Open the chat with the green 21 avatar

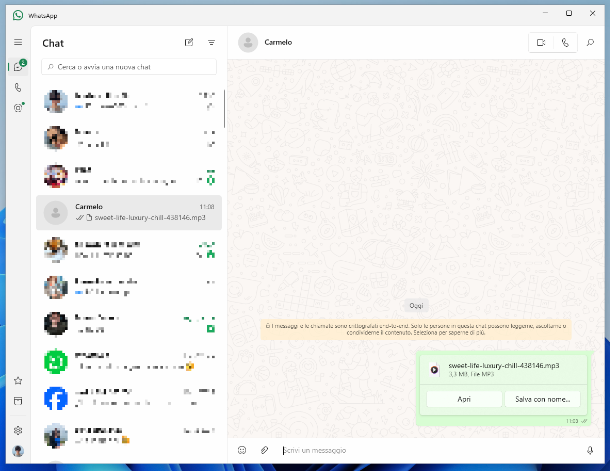129,361
